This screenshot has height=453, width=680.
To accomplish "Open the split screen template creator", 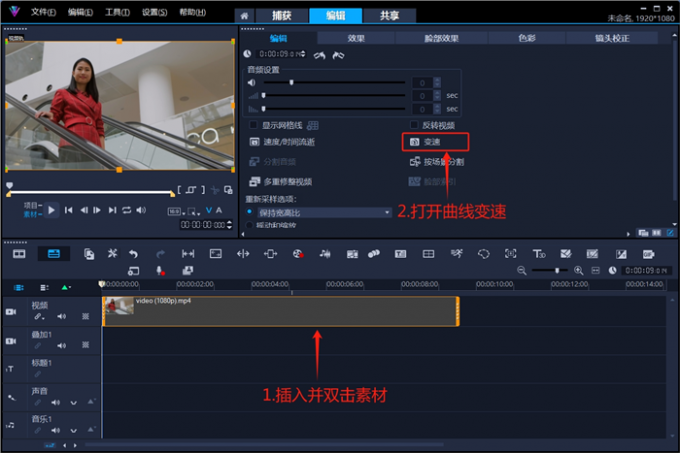I will pos(428,254).
